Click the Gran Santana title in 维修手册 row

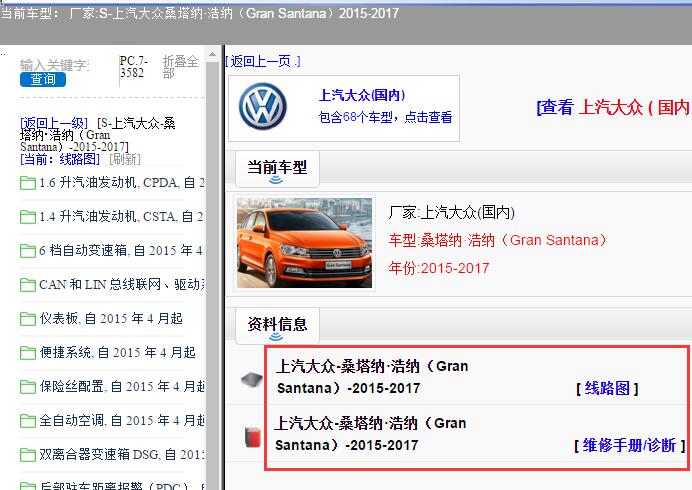(x=370, y=434)
